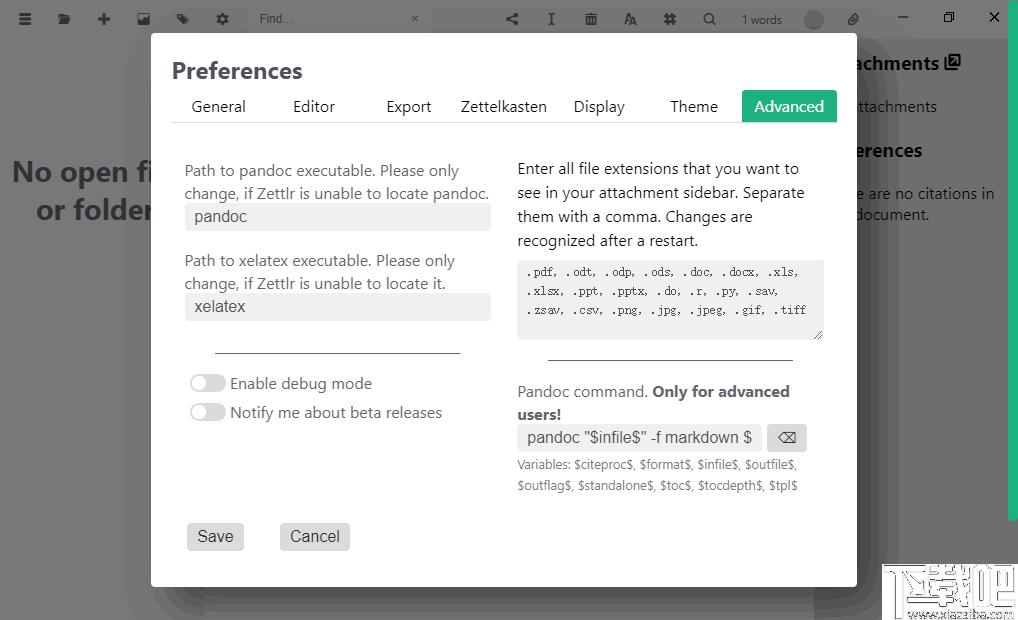Save the preferences
This screenshot has height=620, width=1018.
[216, 537]
